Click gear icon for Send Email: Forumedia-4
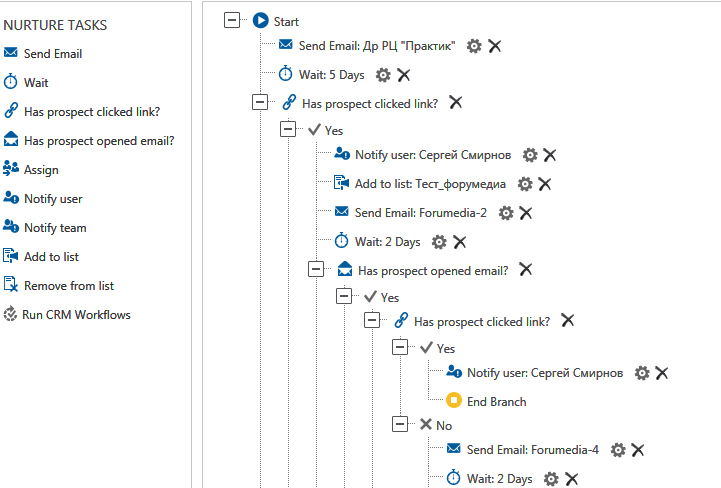The width and height of the screenshot is (721, 488). pyautogui.click(x=618, y=450)
